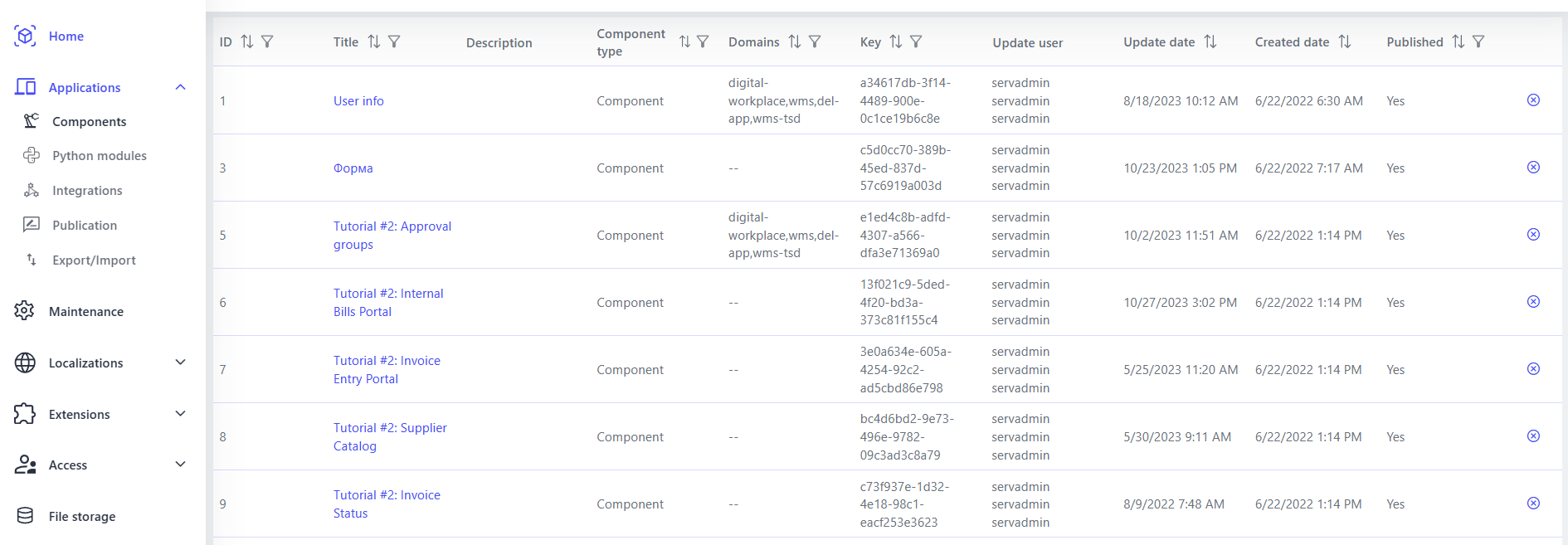Expand the Localizations menu
Viewport: 1568px width, 545px height.
click(180, 363)
